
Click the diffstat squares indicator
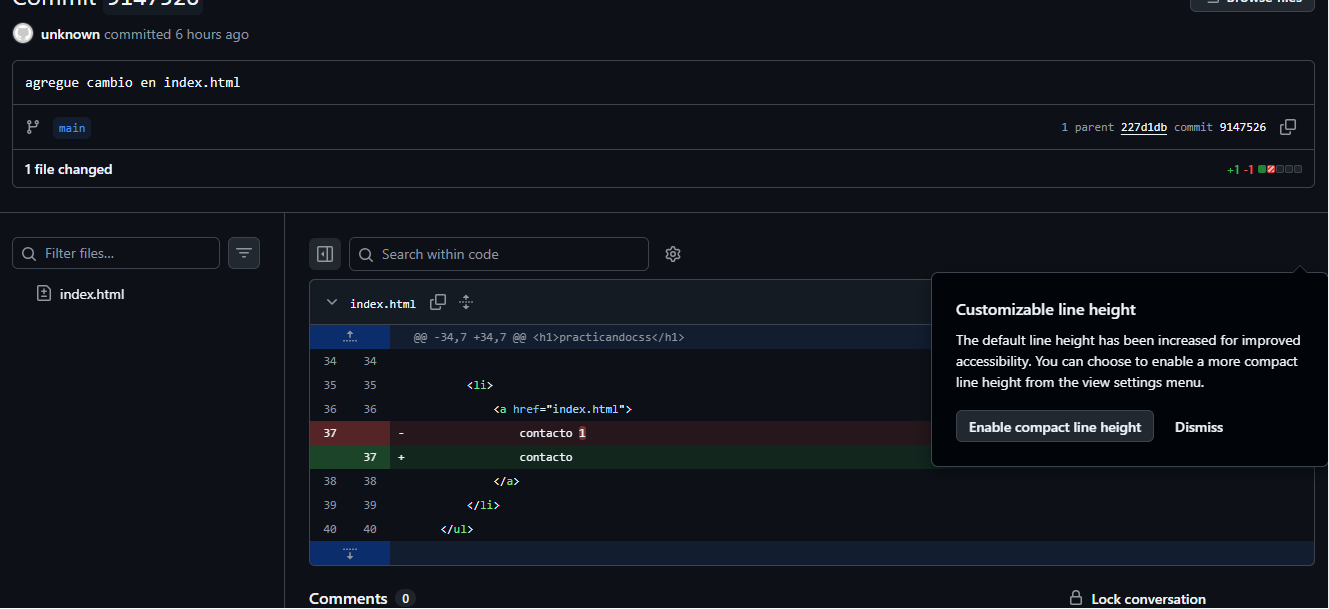pos(1280,170)
